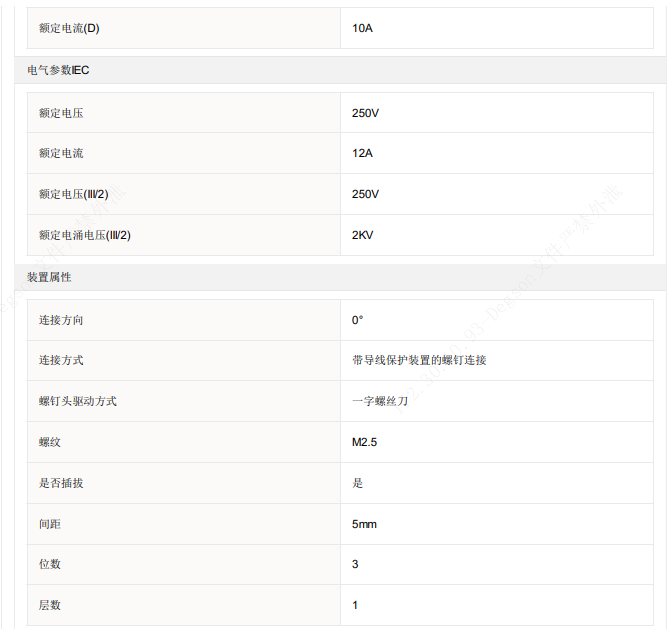Screen dimensions: 667x629
Task: Click the 电气参数IEC section header
Action: 58,70
